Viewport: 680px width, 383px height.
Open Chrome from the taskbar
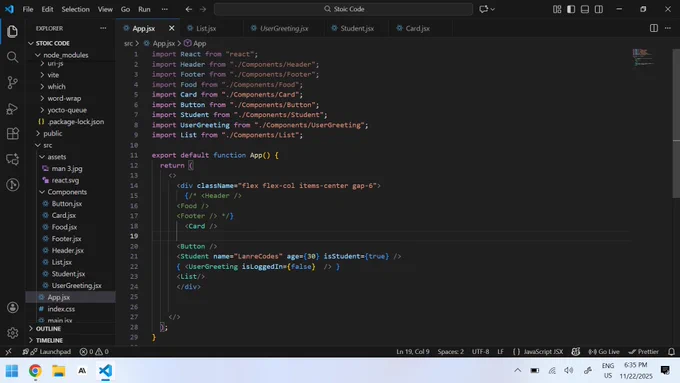[35, 371]
